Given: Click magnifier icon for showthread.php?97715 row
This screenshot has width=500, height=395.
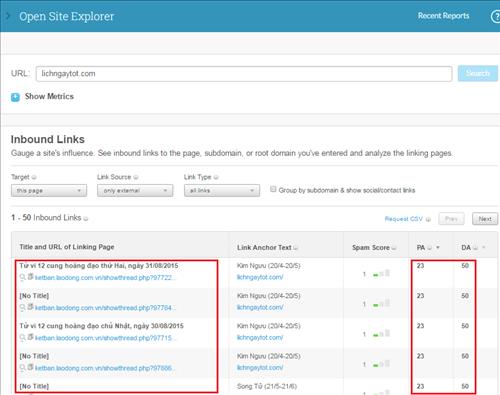Looking at the screenshot, I should coord(23,338).
